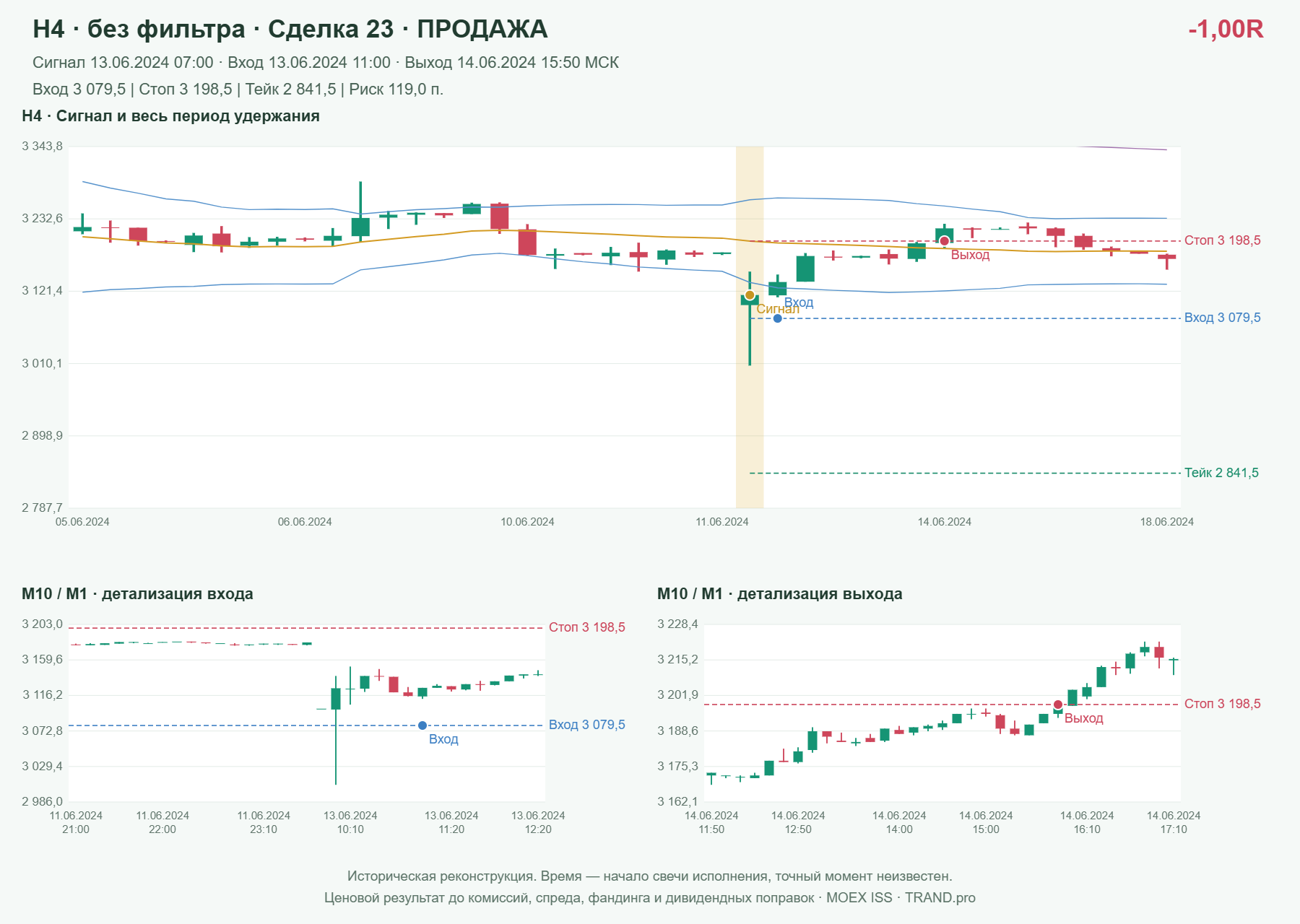Click the 'Тейк 2 841,5' label on H4 chart

[x=1221, y=473]
